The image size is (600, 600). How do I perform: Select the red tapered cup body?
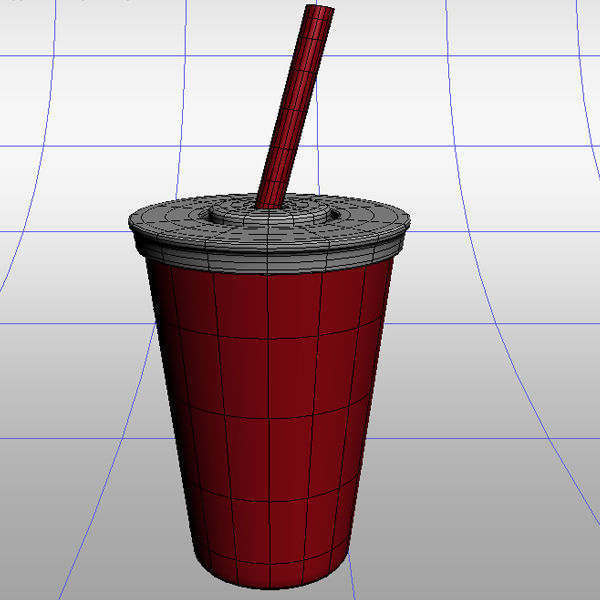[x=270, y=425]
